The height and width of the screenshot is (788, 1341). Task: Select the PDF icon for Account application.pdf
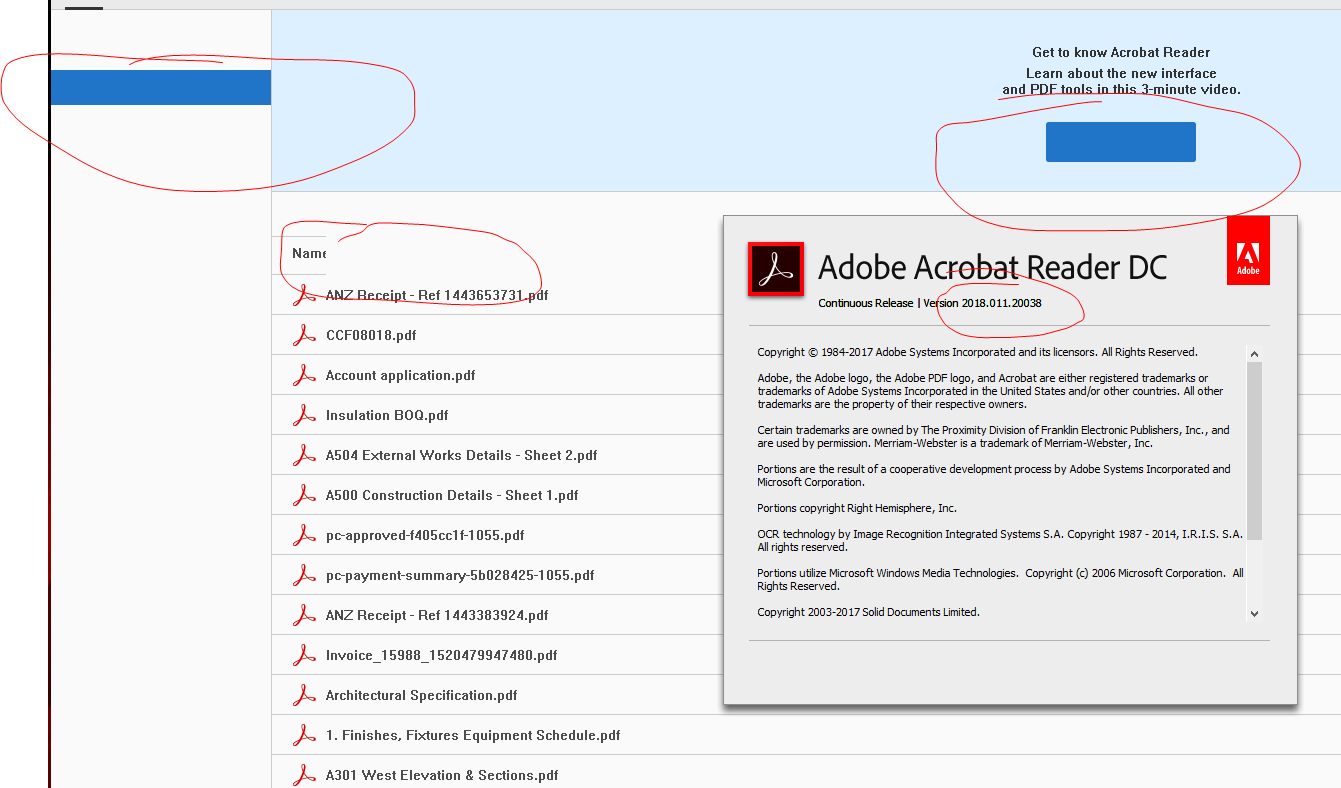pyautogui.click(x=304, y=375)
